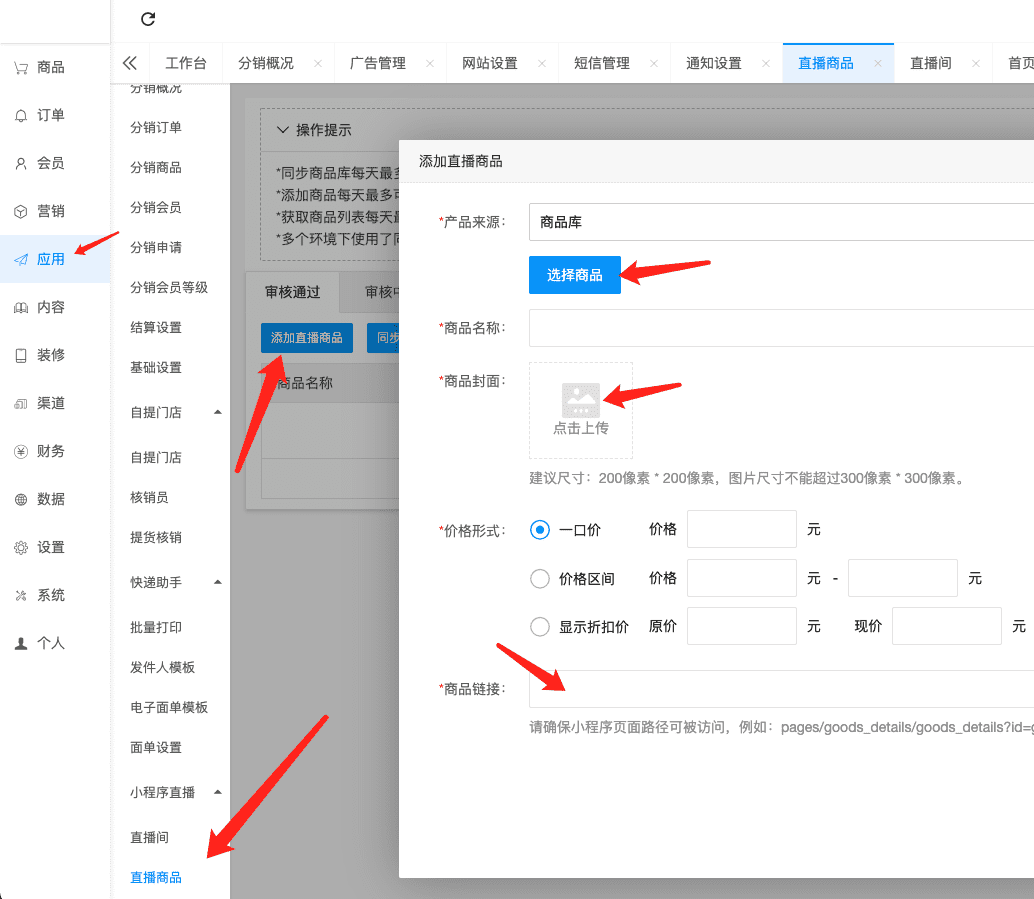Collapse the 自提门店 menu group

point(218,412)
